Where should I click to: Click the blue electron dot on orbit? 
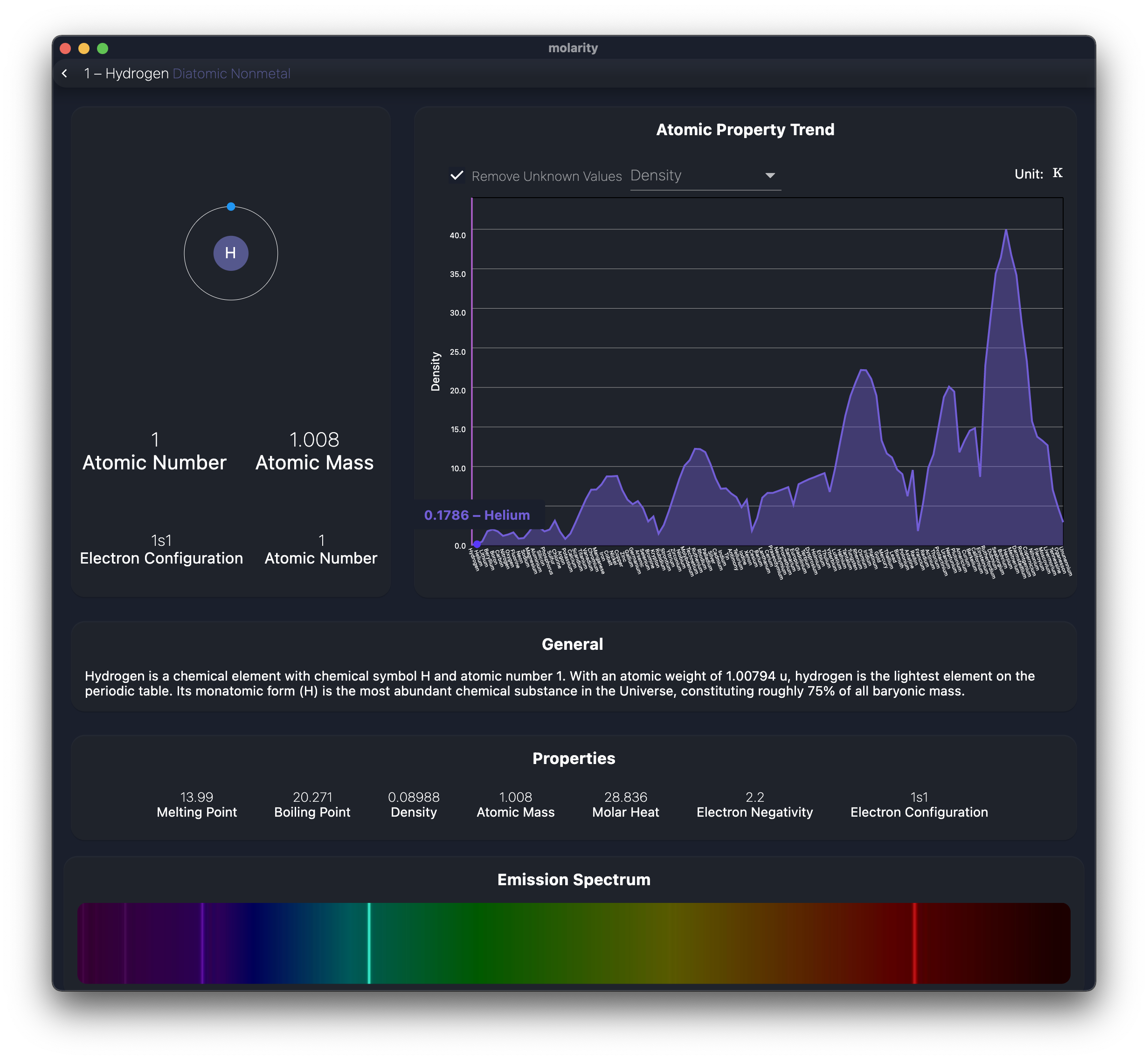point(231,206)
